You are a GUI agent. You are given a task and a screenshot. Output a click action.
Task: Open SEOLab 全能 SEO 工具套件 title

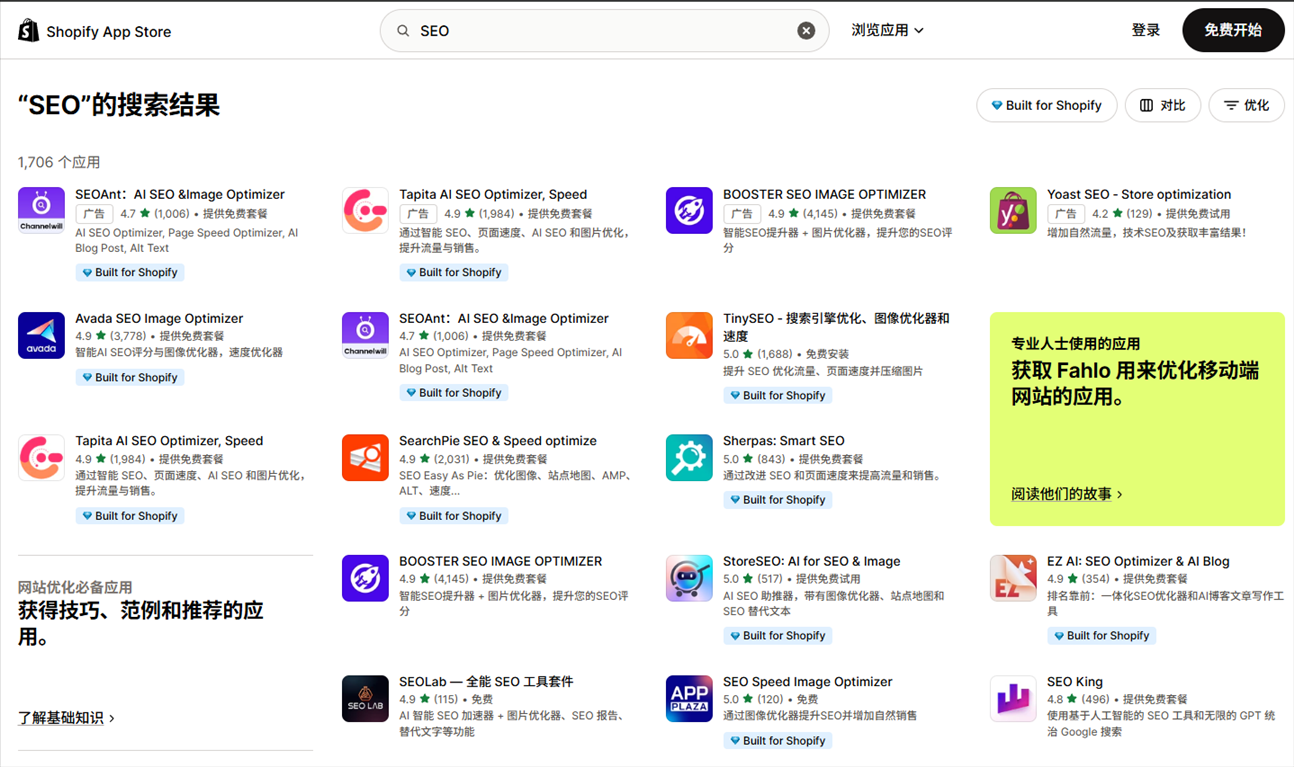coord(486,682)
